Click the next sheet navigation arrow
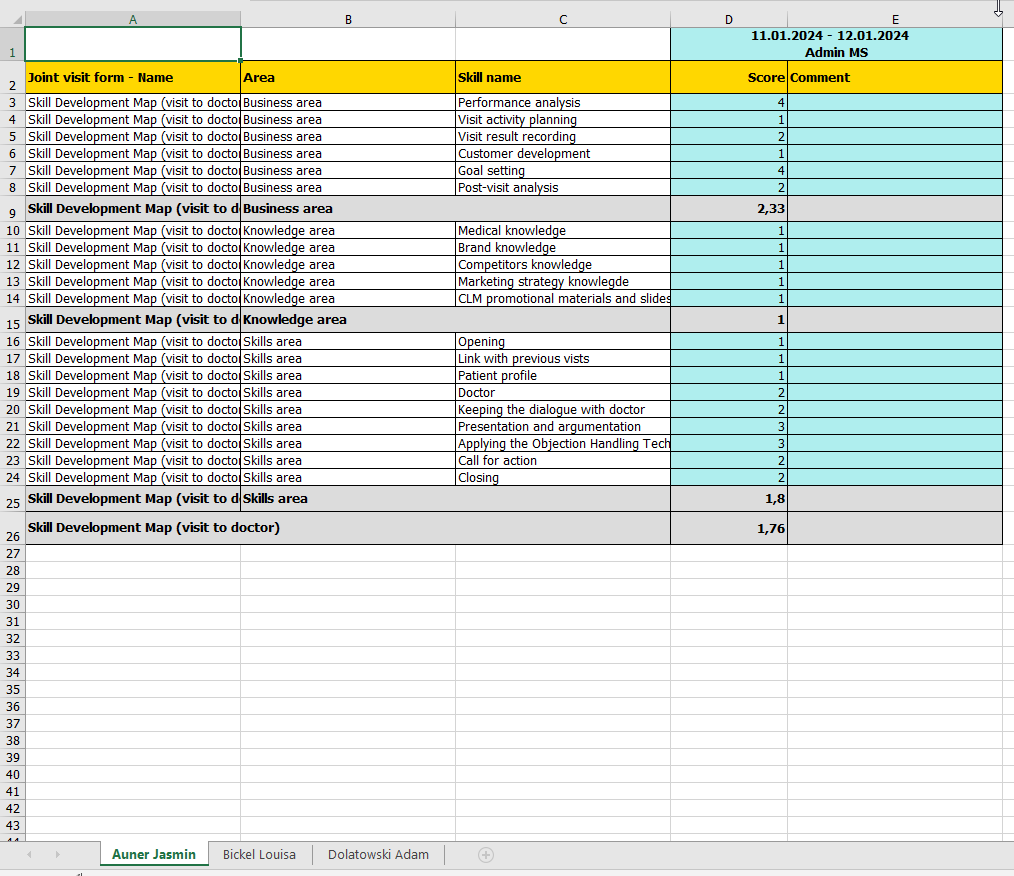The height and width of the screenshot is (876, 1014). click(57, 855)
